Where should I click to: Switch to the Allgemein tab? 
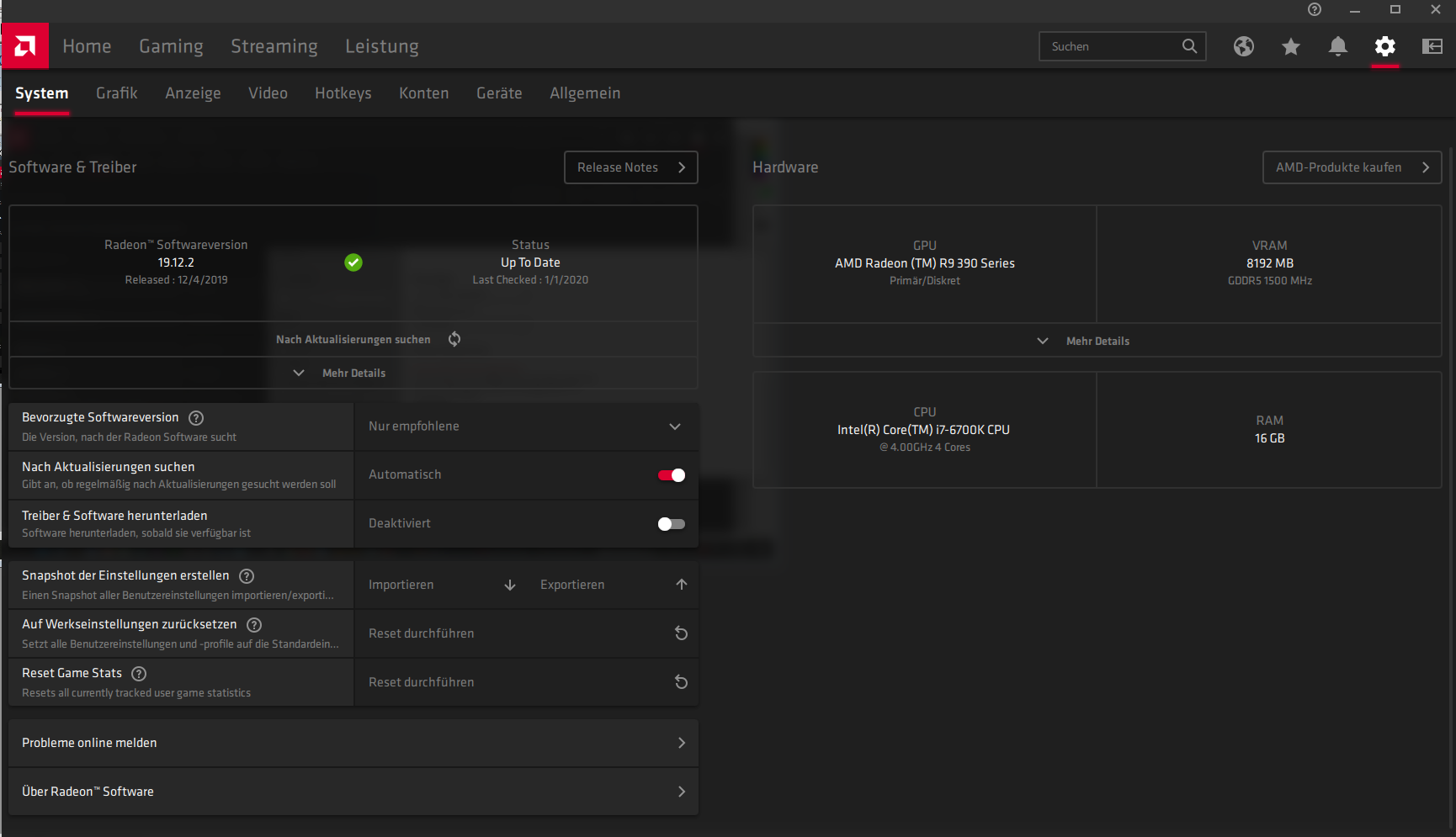tap(586, 93)
